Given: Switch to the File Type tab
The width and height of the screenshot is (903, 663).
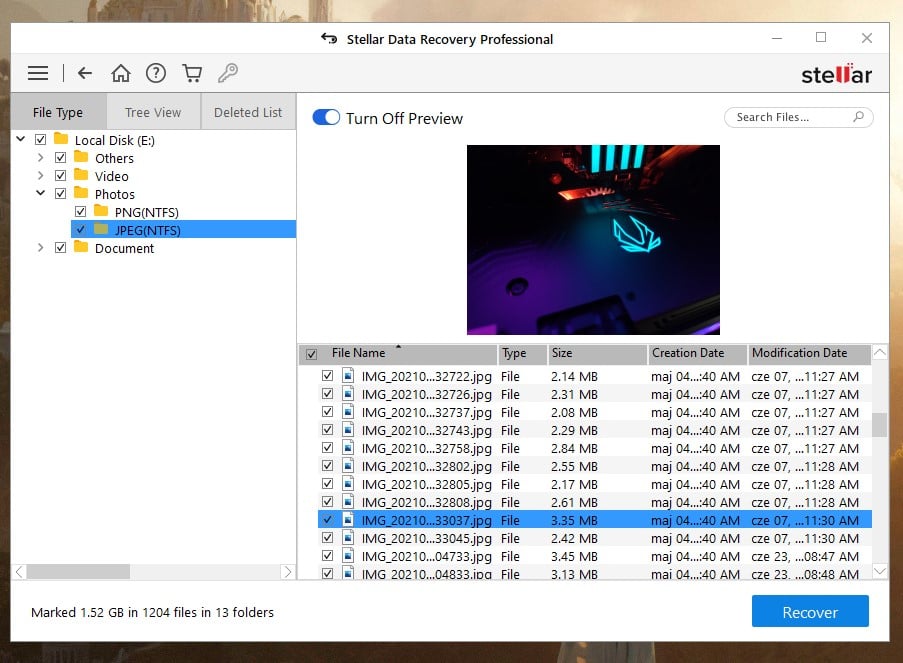Looking at the screenshot, I should coord(58,112).
